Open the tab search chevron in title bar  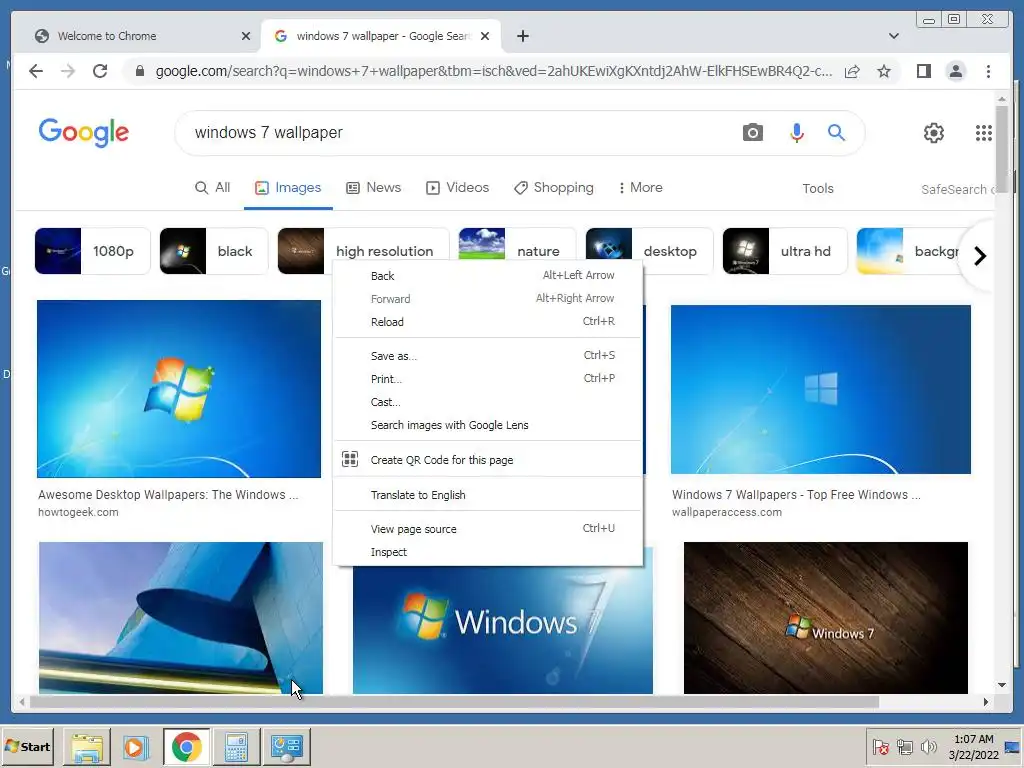(893, 36)
